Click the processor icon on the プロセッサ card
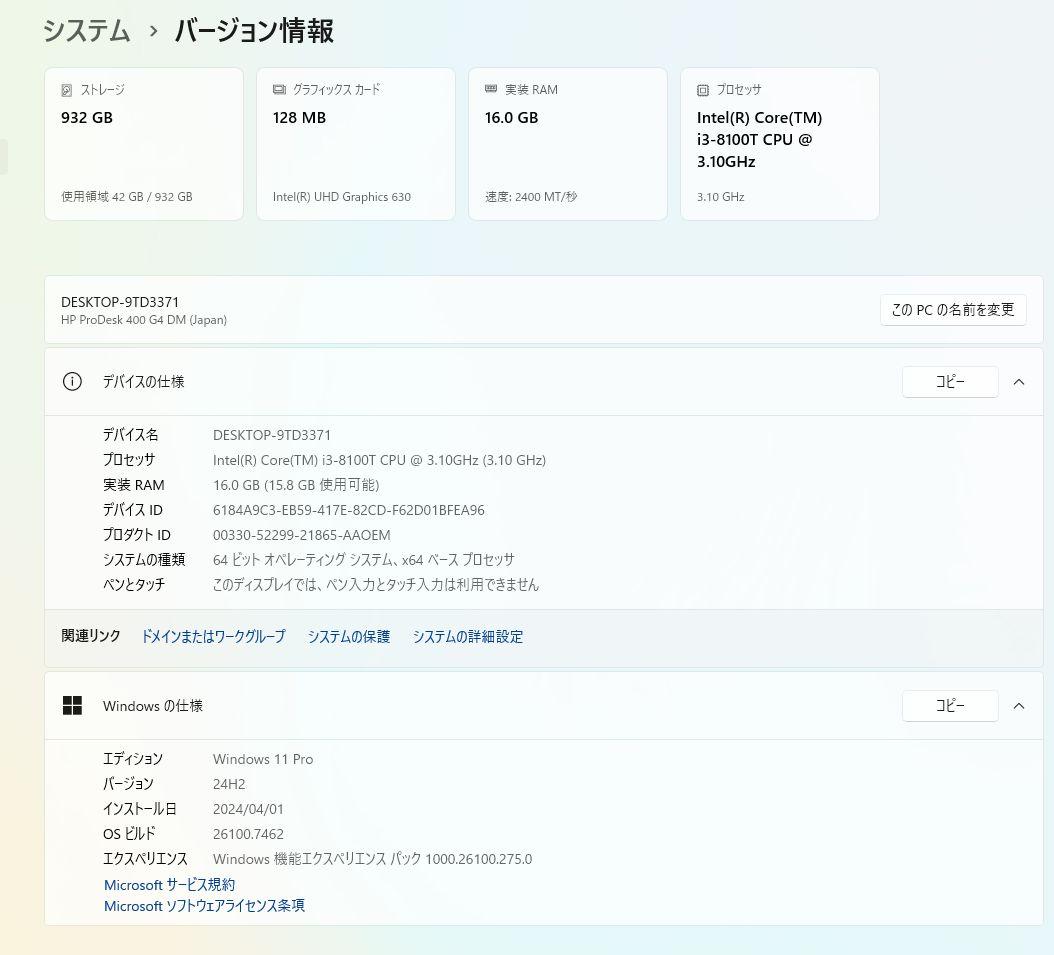The image size is (1054, 955). (701, 89)
